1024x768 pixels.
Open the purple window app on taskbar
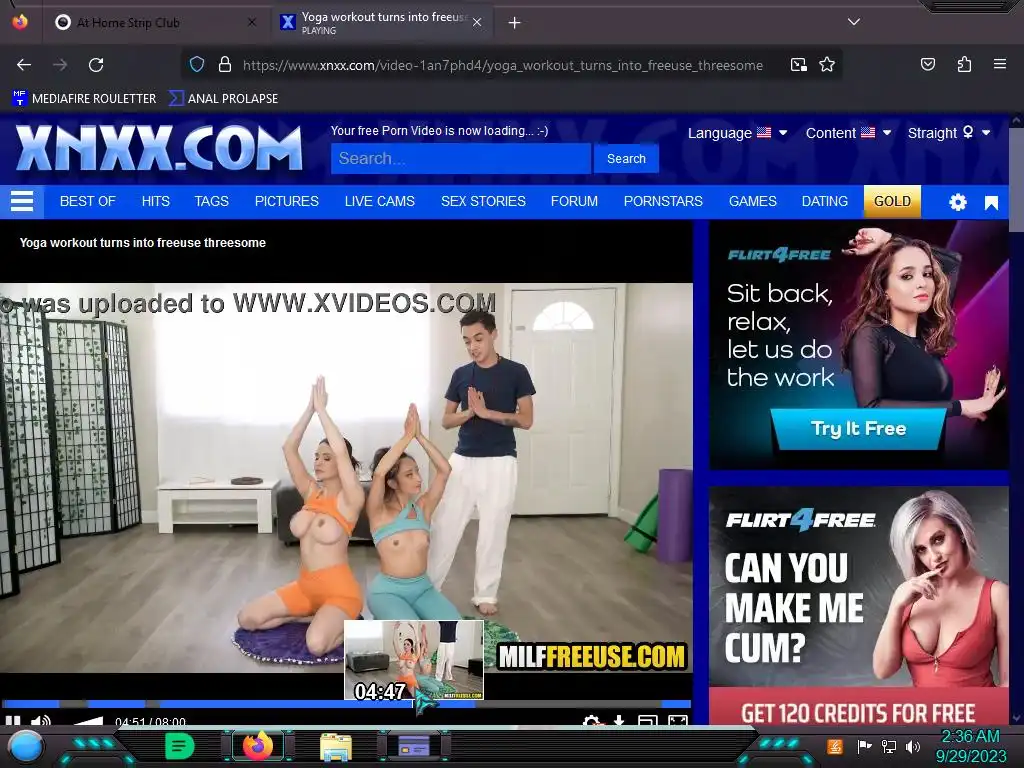[414, 746]
